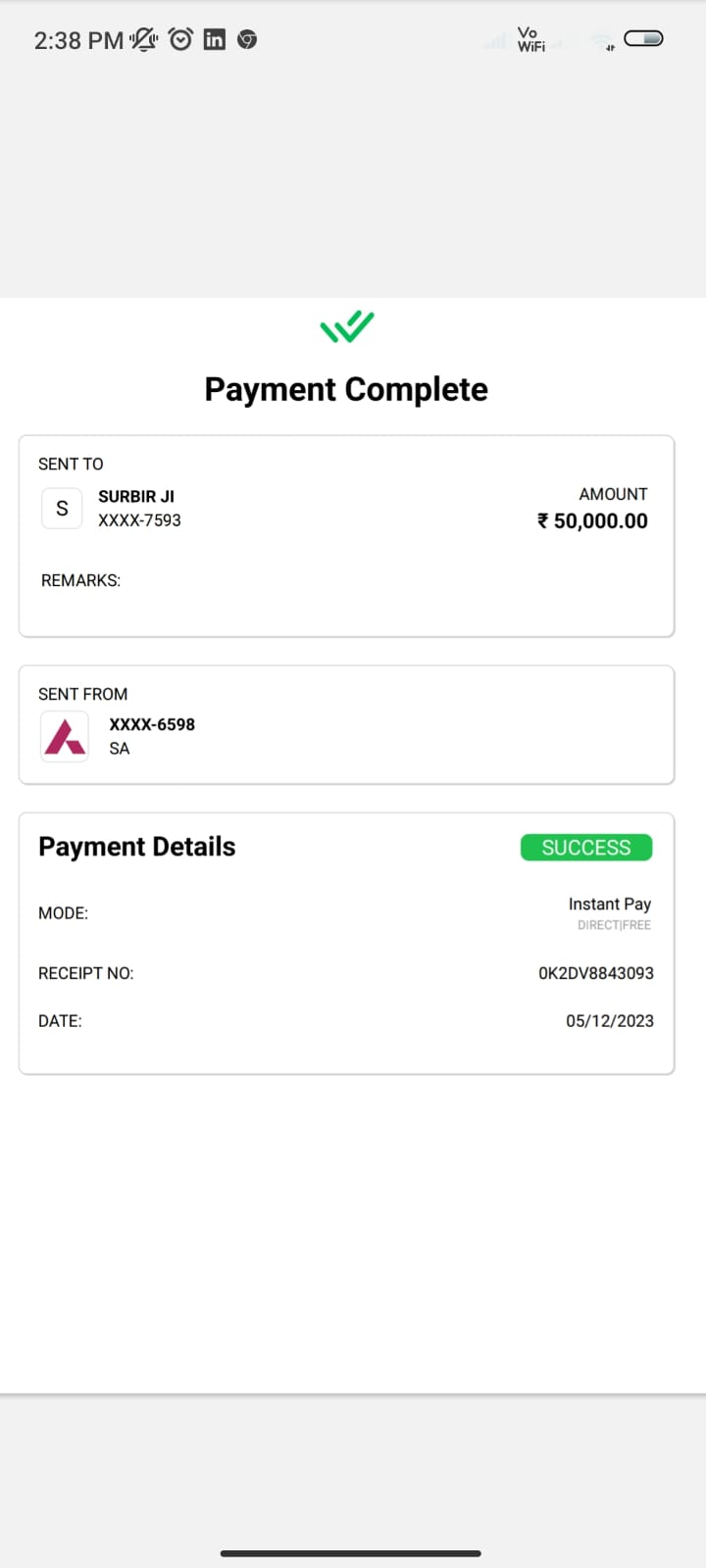Tap the VoWiFi status indicator

[530, 39]
